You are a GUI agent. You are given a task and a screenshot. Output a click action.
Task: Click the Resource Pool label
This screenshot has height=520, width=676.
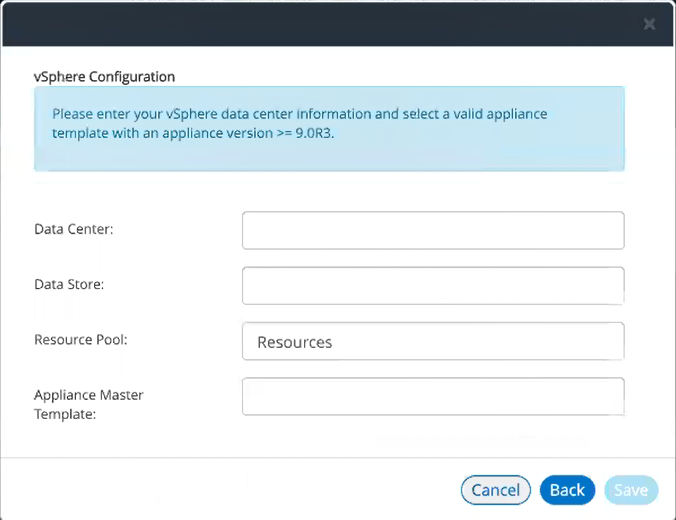click(81, 339)
